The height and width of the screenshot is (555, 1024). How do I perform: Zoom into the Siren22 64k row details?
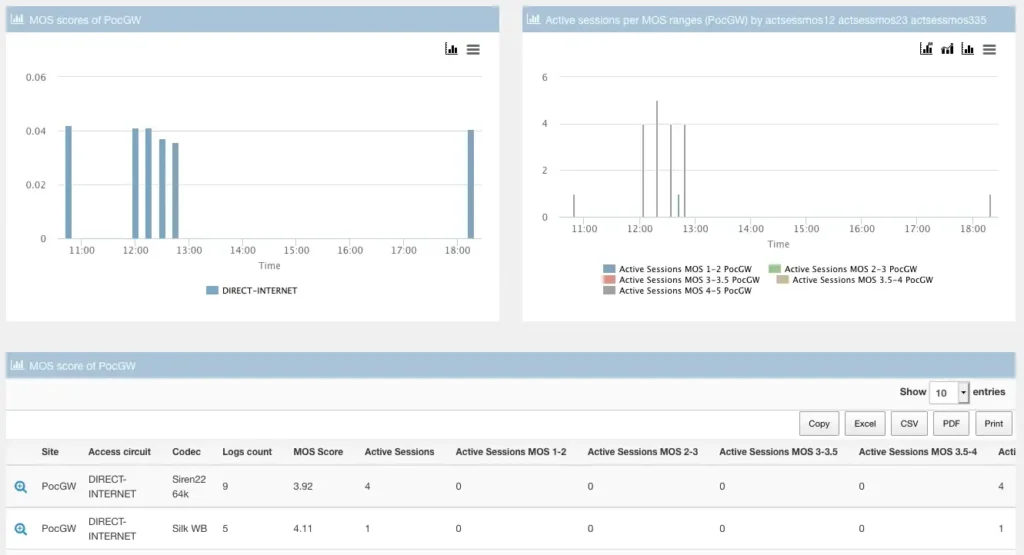[x=20, y=487]
